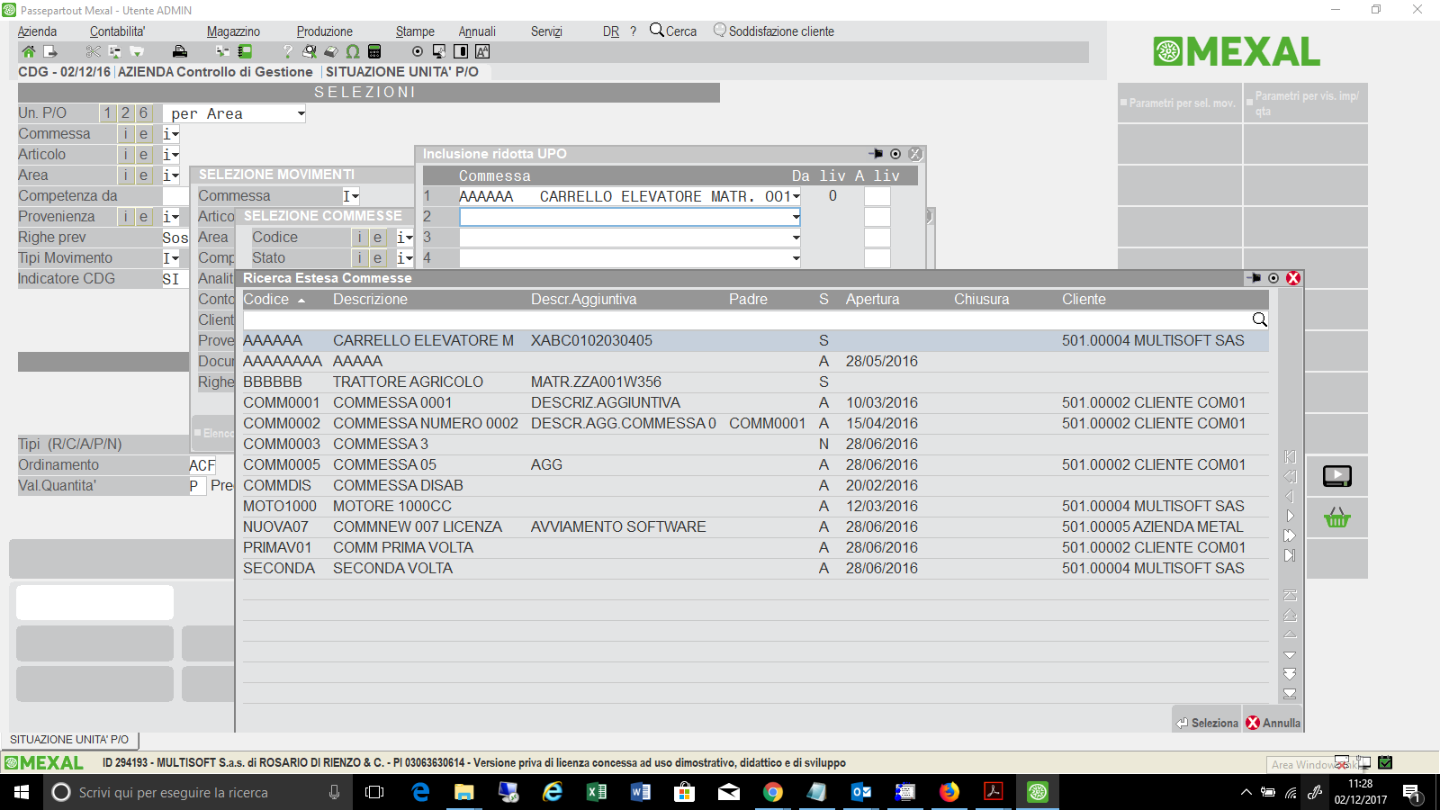This screenshot has height=810, width=1440.
Task: Click the scissors icon in toolbar
Action: tap(93, 52)
